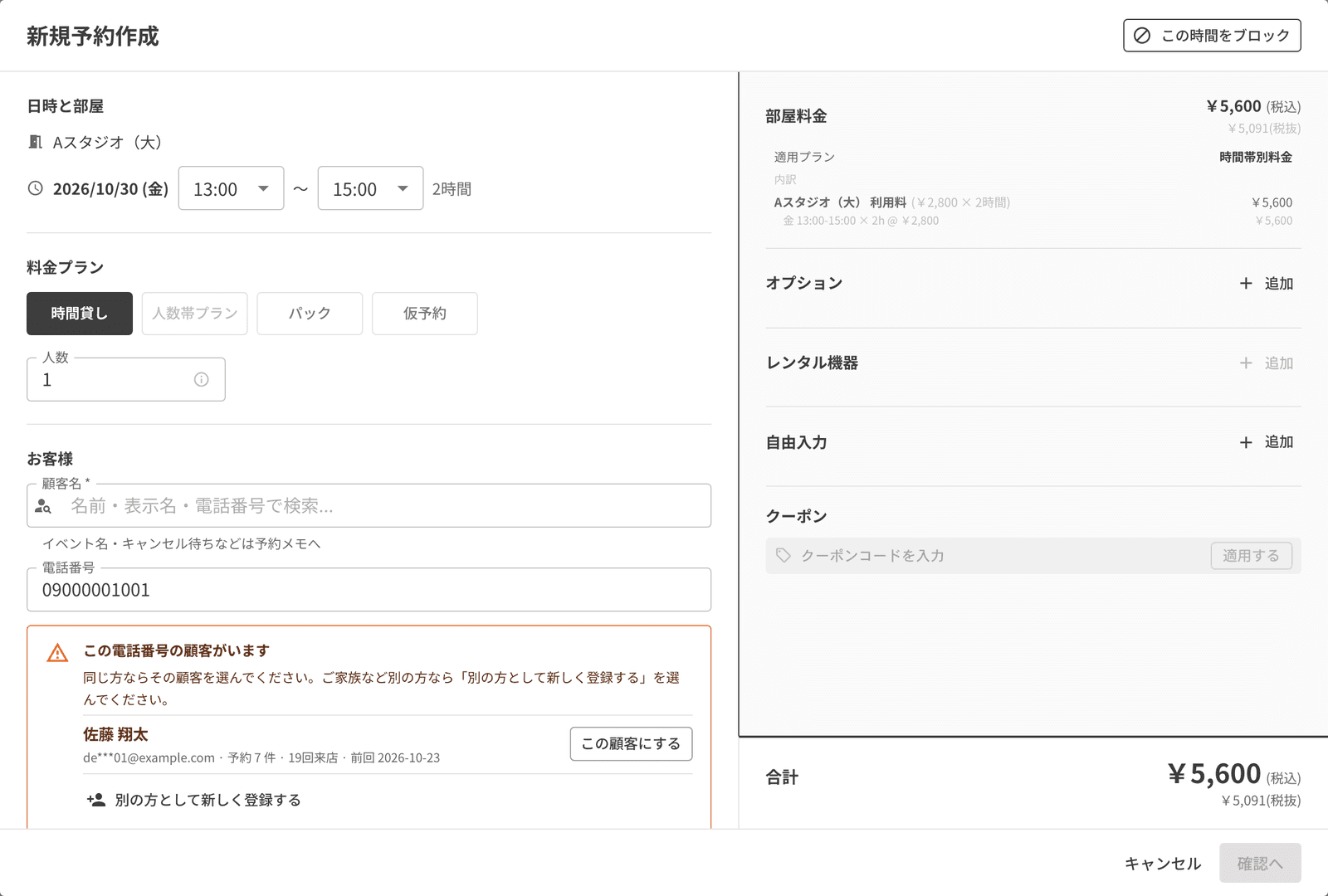
Task: Click この時間をブロック button
Action: 1212,36
